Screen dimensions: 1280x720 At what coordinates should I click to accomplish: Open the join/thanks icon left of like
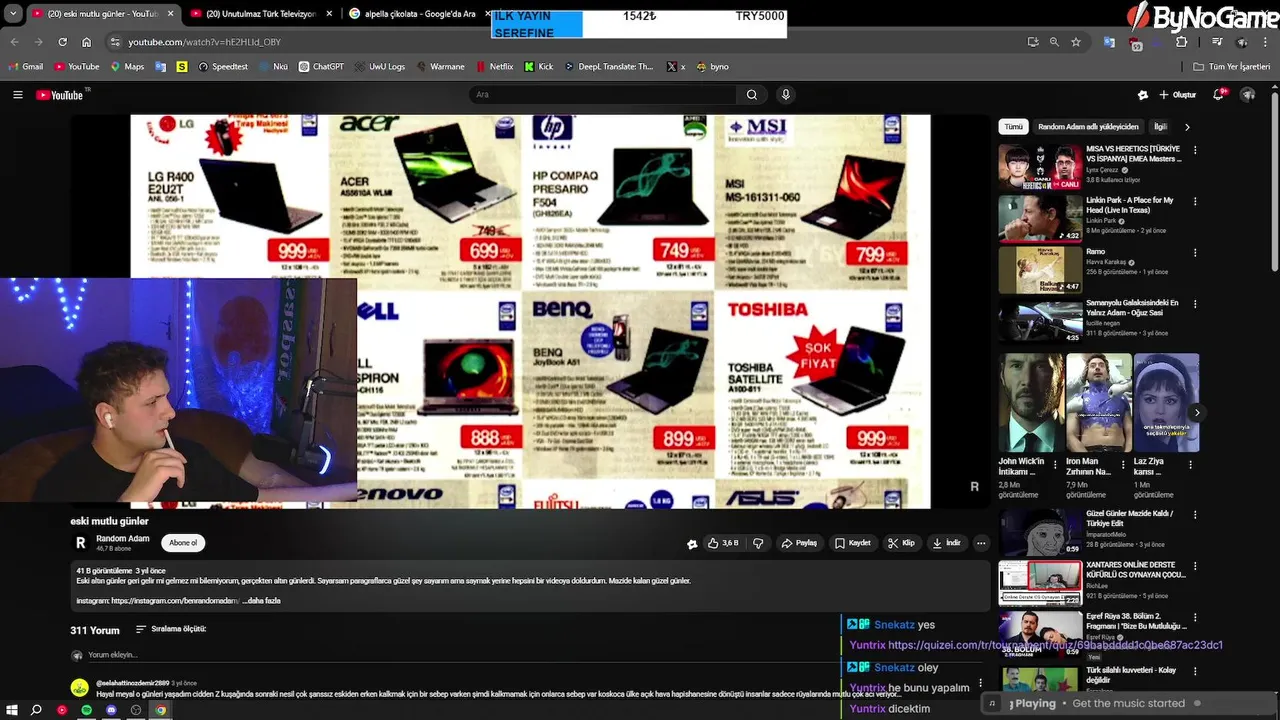(692, 544)
